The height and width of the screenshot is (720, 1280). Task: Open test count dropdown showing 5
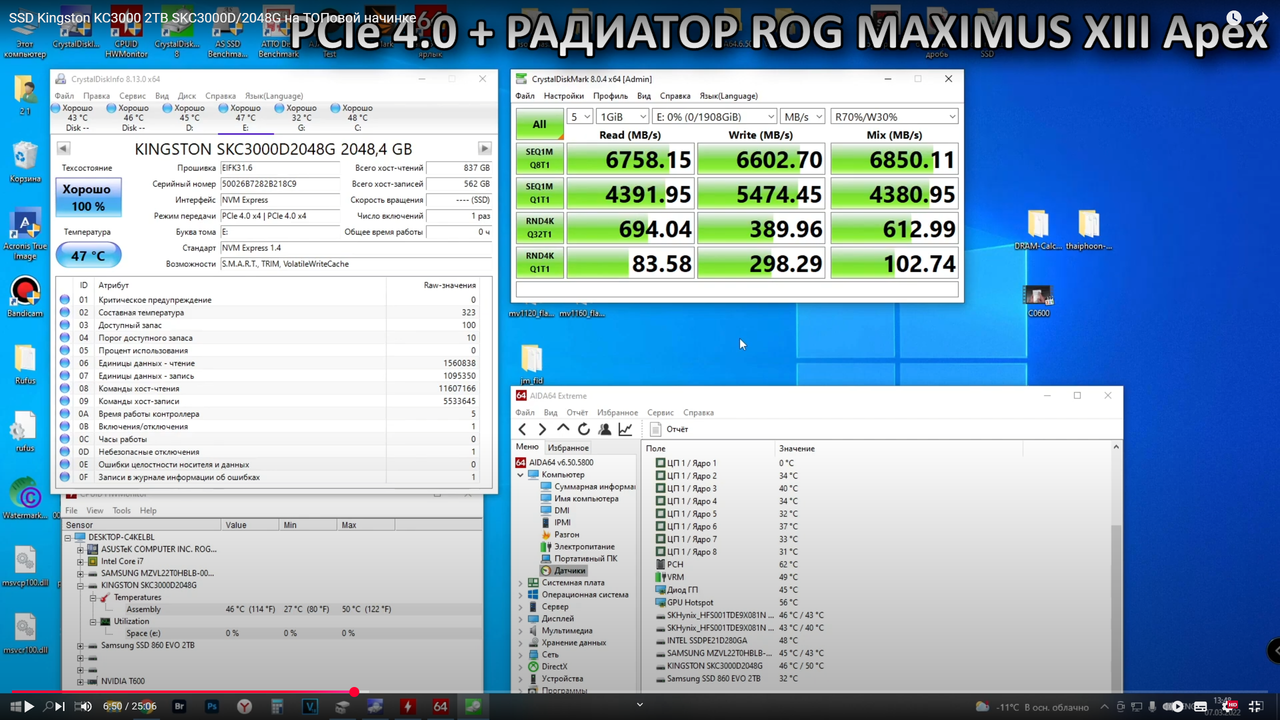(x=580, y=117)
